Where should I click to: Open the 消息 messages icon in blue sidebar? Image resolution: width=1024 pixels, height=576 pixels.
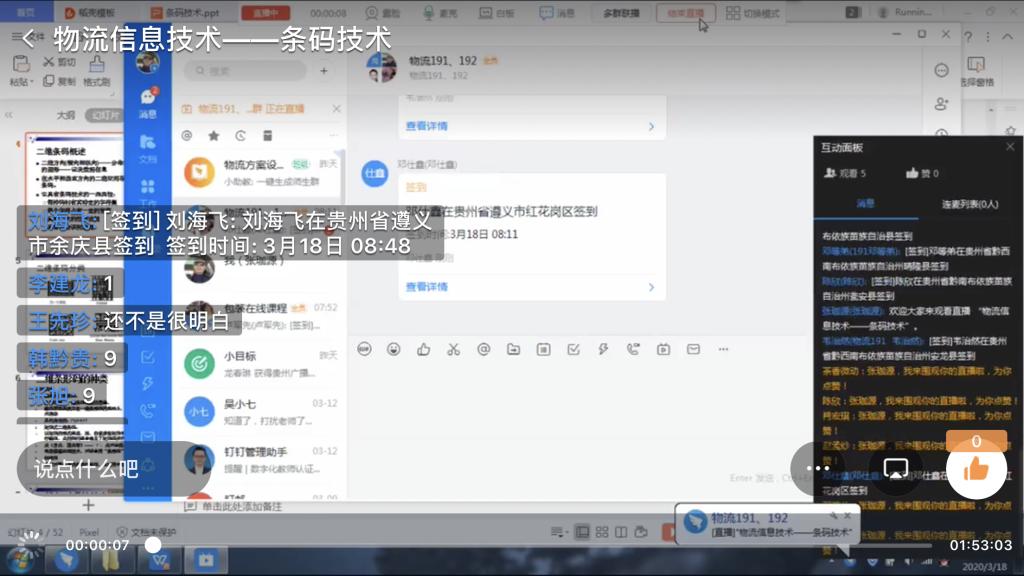click(x=148, y=101)
